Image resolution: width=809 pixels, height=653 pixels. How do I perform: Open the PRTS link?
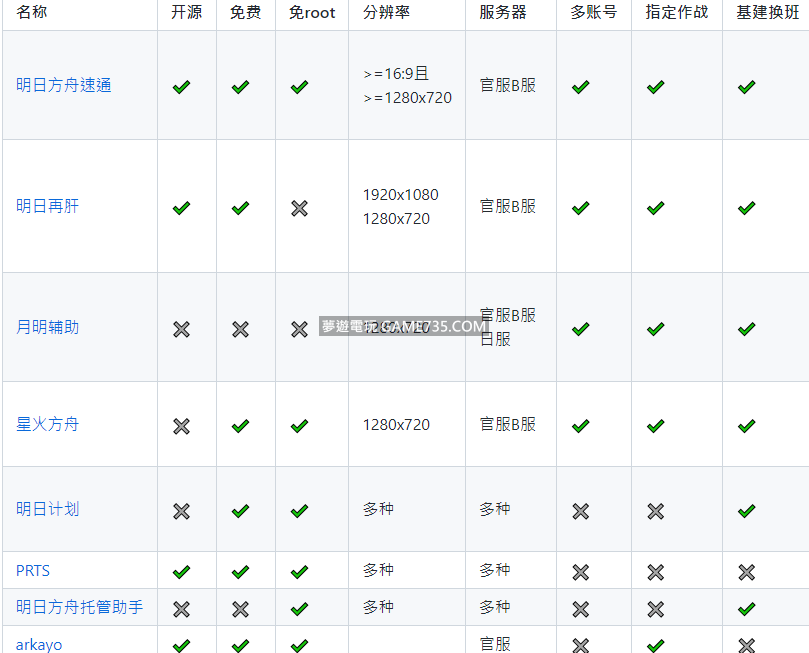[x=33, y=571]
